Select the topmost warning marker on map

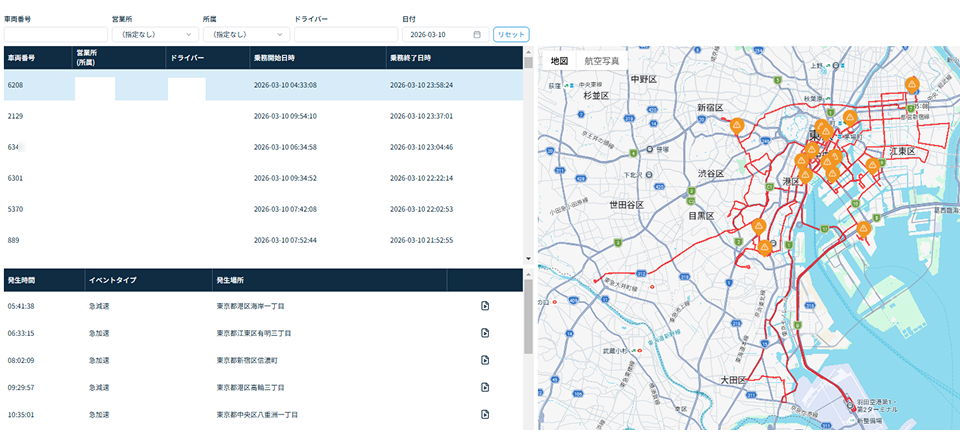tap(912, 84)
